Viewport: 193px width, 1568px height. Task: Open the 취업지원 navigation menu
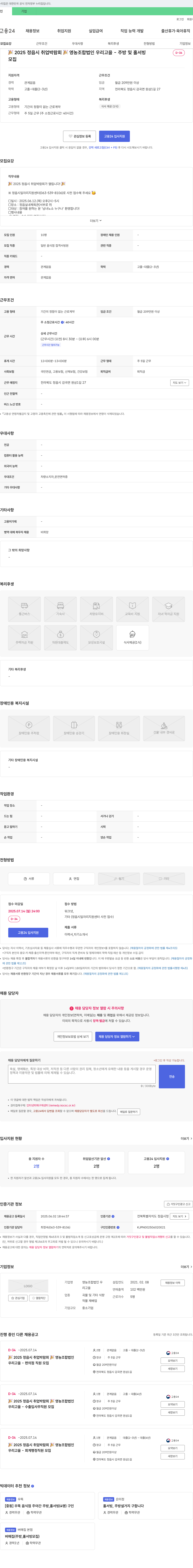point(64,31)
